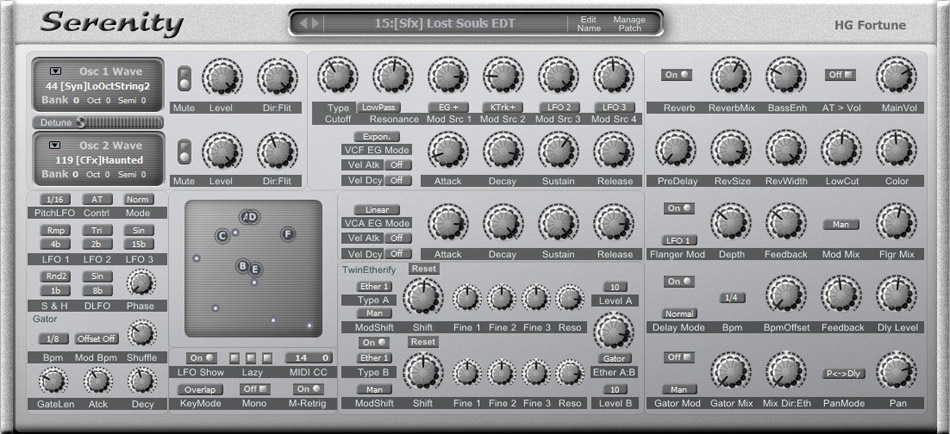
Task: Click the Osc 1 Level knob
Action: 222,78
